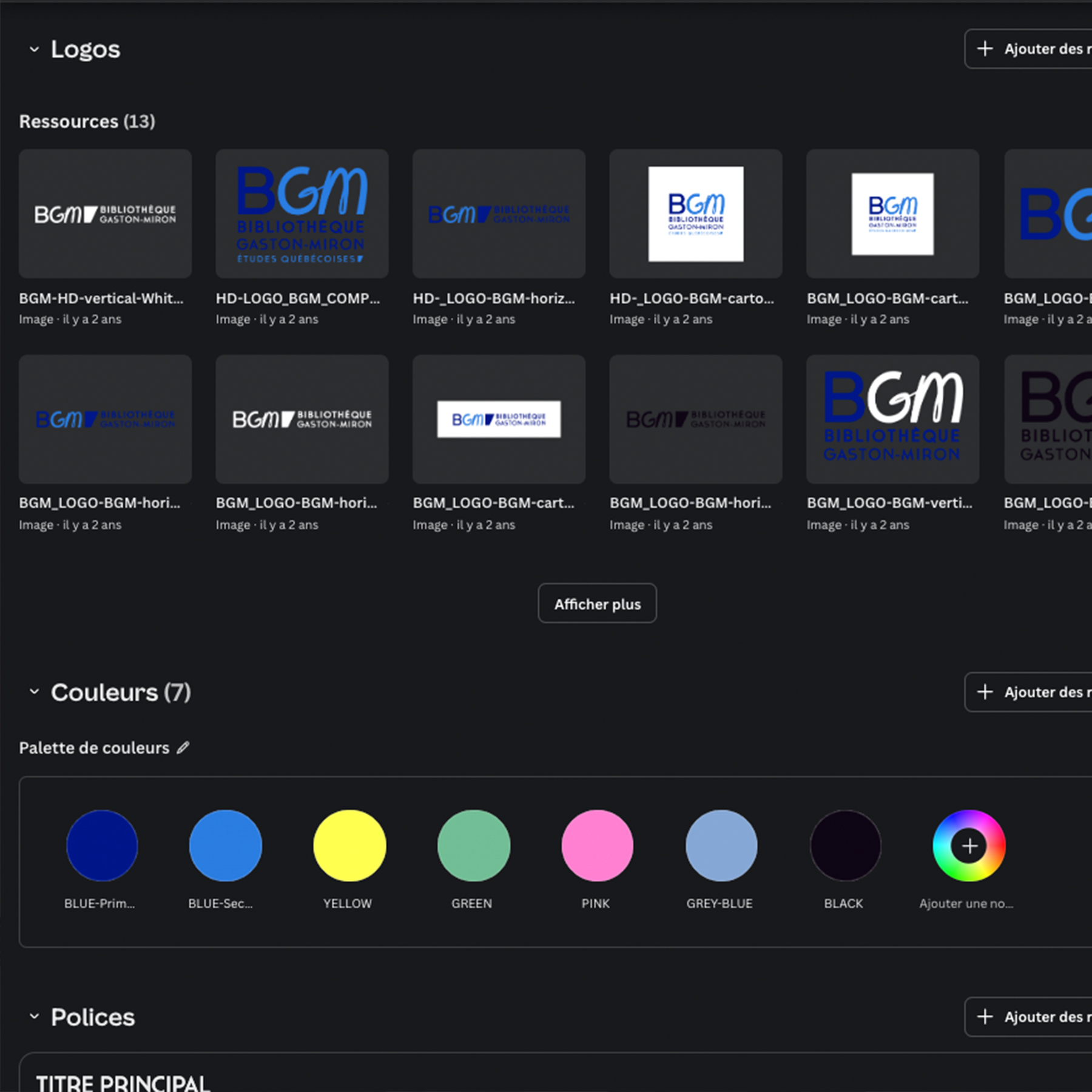This screenshot has width=1092, height=1092.
Task: Click the Polices section title
Action: pyautogui.click(x=93, y=1017)
